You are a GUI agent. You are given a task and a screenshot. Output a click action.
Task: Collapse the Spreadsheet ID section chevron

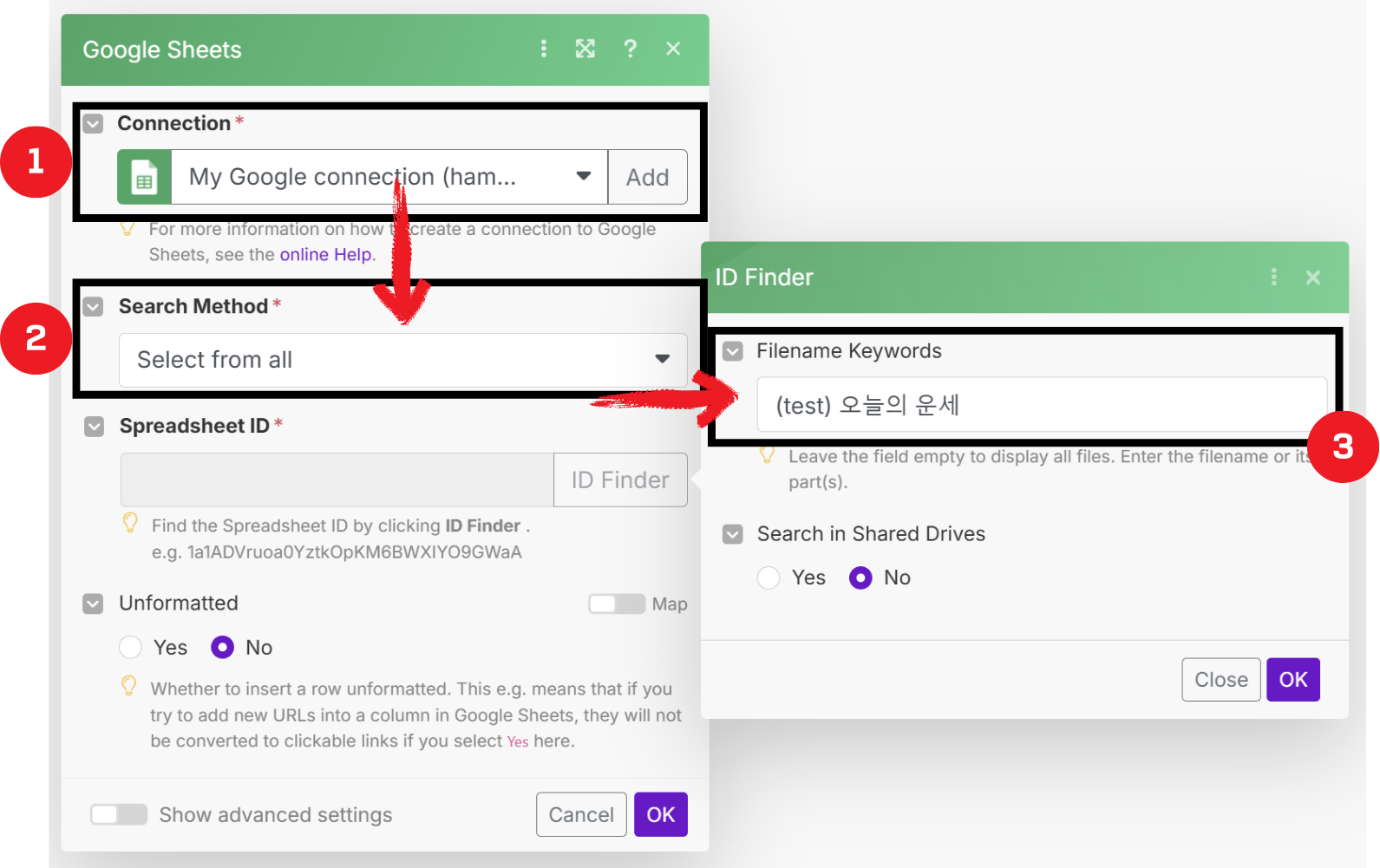[95, 427]
